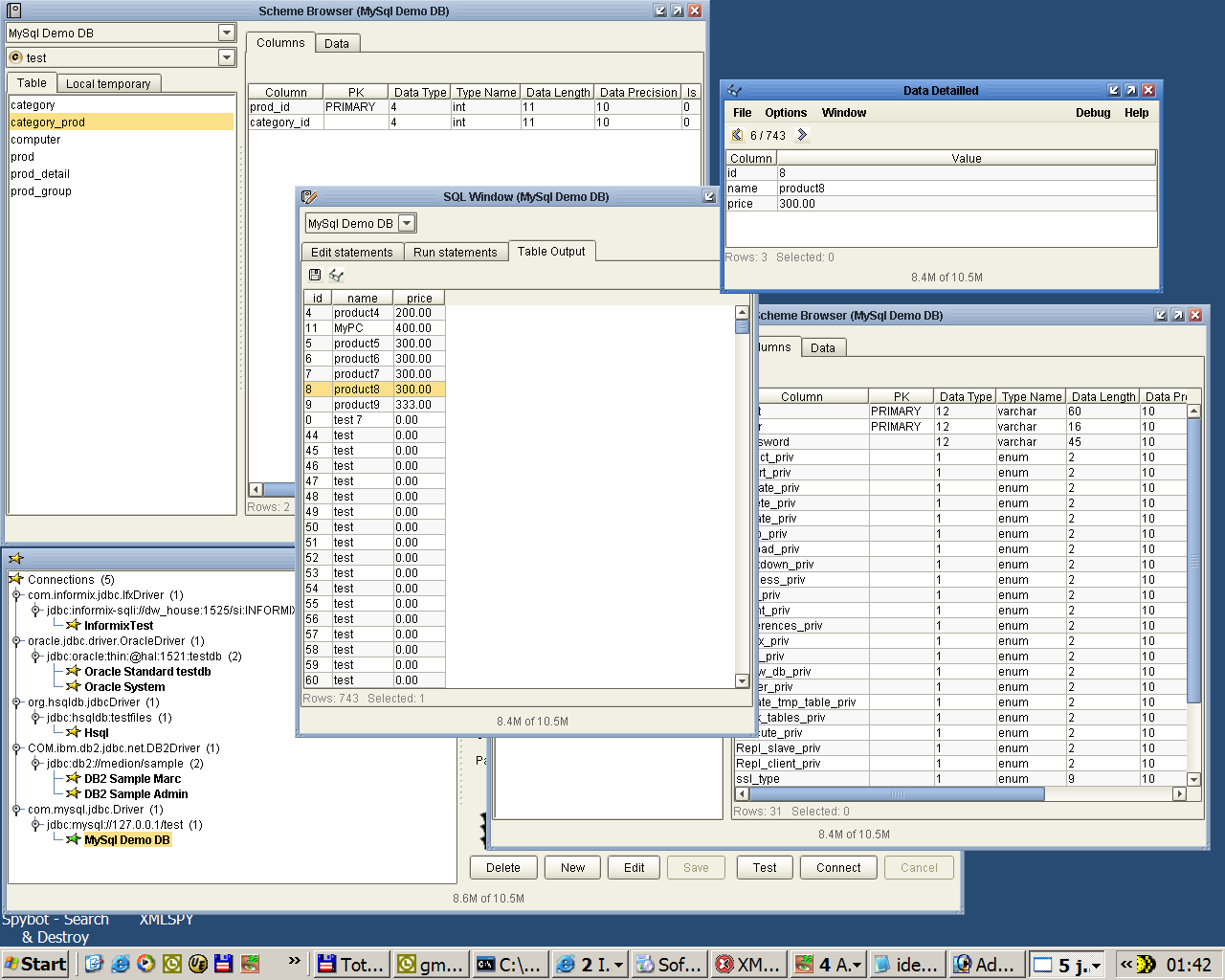
Task: Open the test schema dropdown in Scheme Browser
Action: (x=227, y=57)
